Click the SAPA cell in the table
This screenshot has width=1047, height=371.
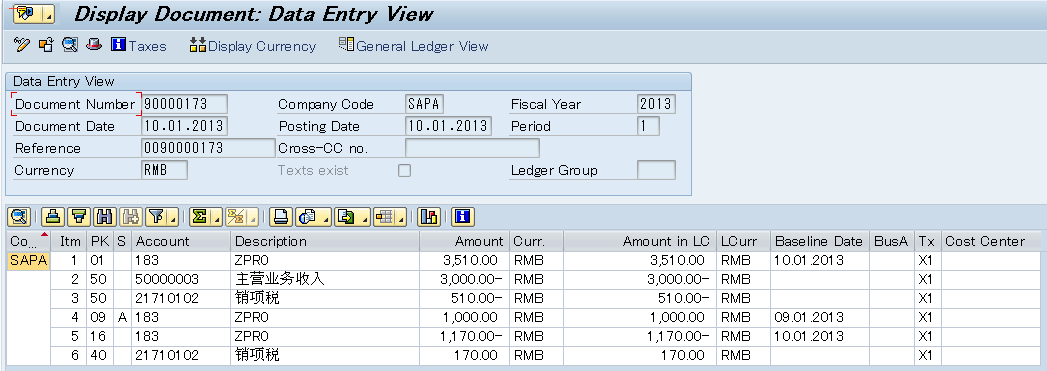click(29, 260)
